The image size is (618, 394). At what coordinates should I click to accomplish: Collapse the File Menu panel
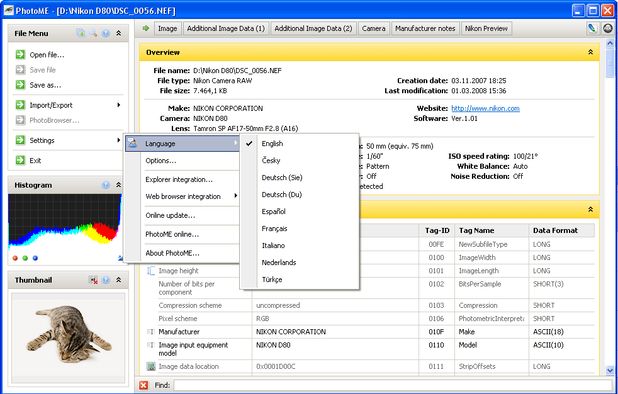pyautogui.click(x=118, y=33)
